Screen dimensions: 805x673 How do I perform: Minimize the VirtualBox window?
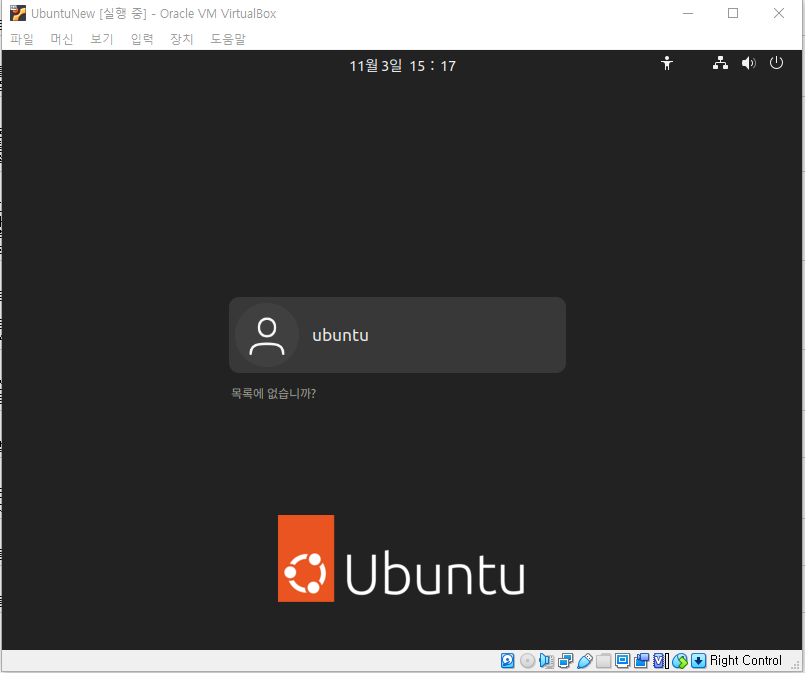point(688,13)
